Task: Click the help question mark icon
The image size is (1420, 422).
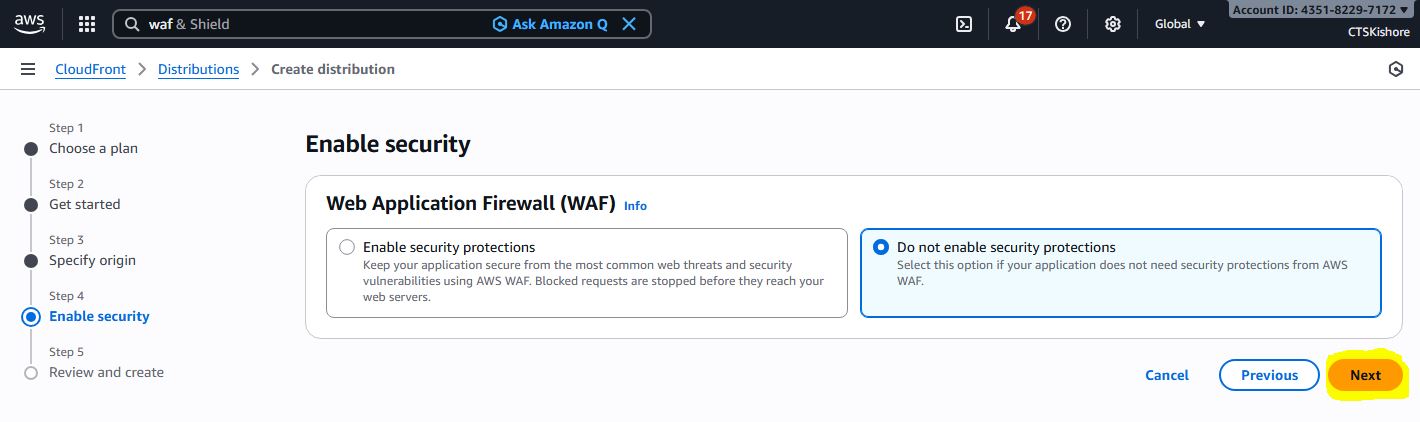Action: tap(1063, 24)
